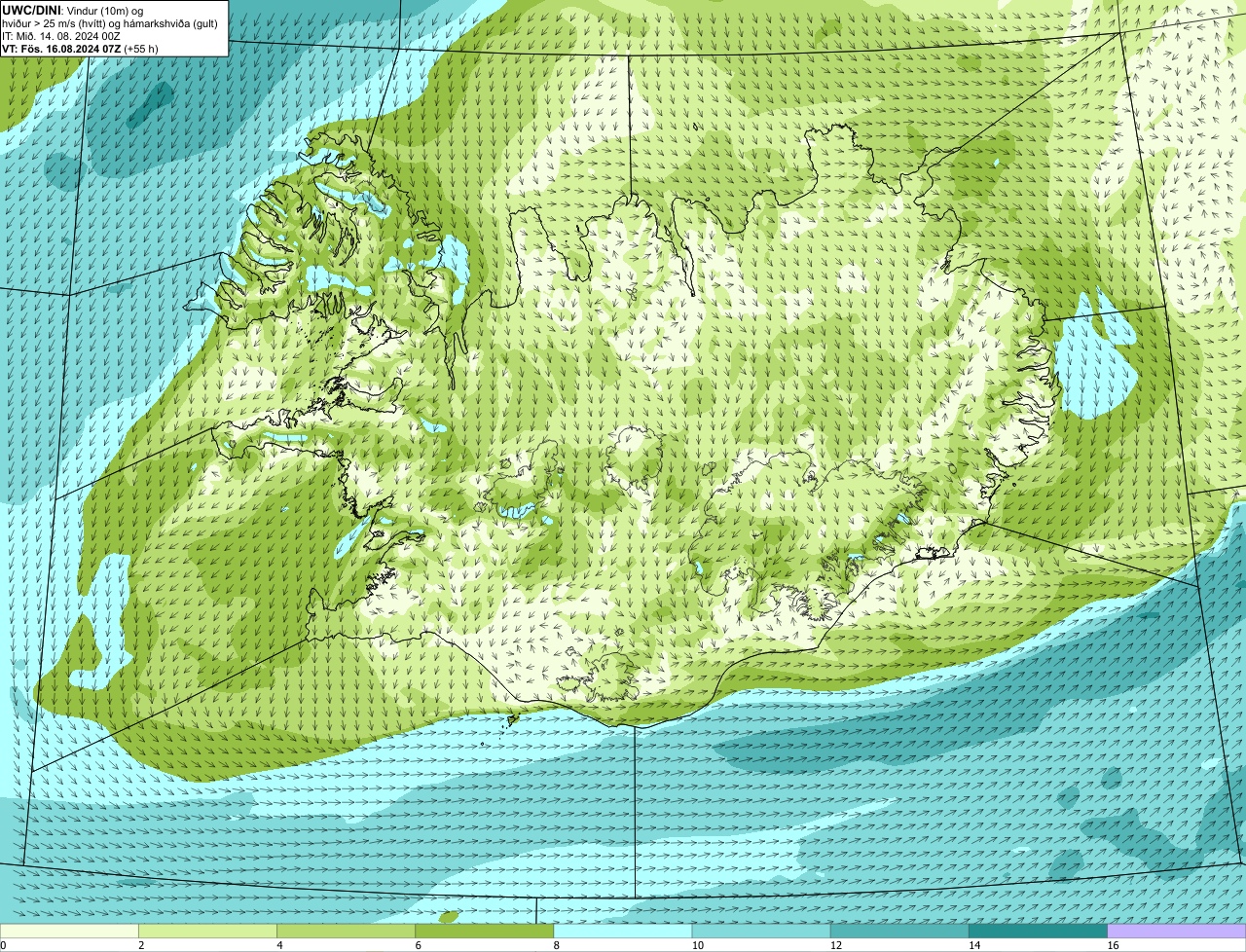Click the cyan 10–12 m/s legend swatch
Screen dimensions: 1246x952
[x=761, y=931]
